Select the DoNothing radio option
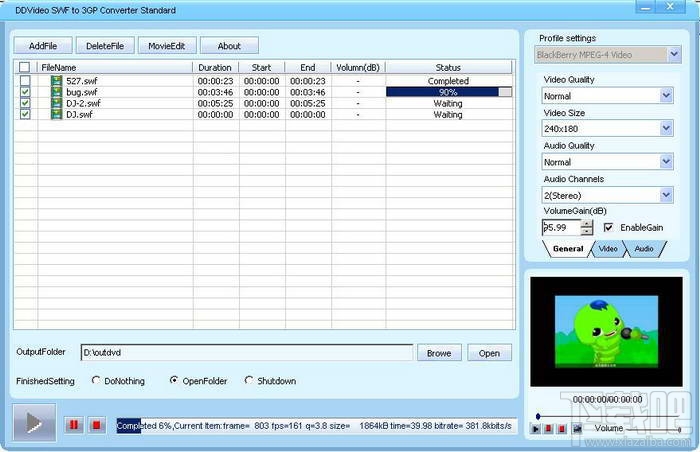700x452 pixels. coord(96,381)
